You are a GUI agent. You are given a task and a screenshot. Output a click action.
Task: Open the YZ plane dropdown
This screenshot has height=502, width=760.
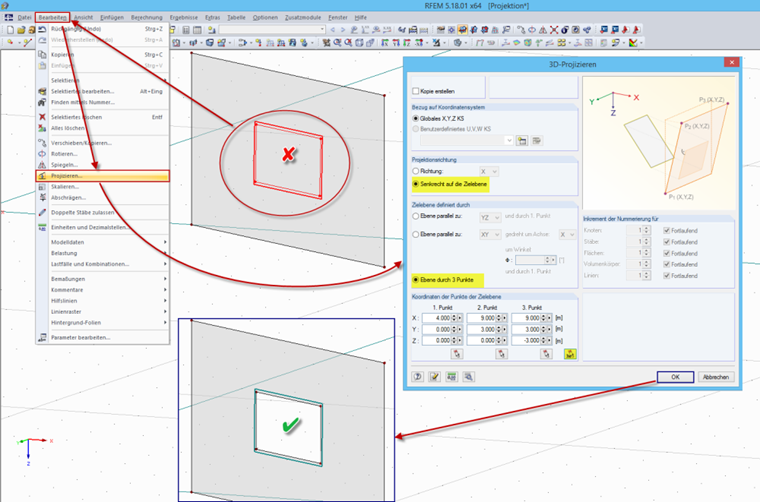coord(490,218)
